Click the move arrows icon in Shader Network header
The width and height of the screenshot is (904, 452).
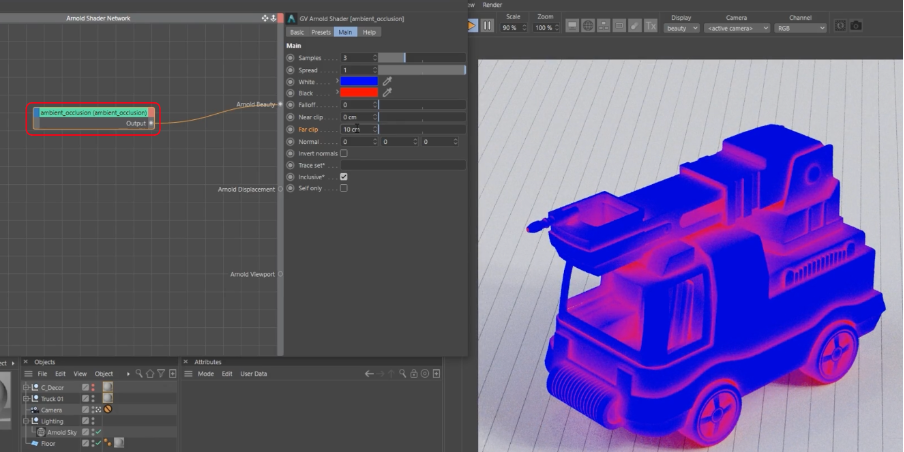[265, 18]
